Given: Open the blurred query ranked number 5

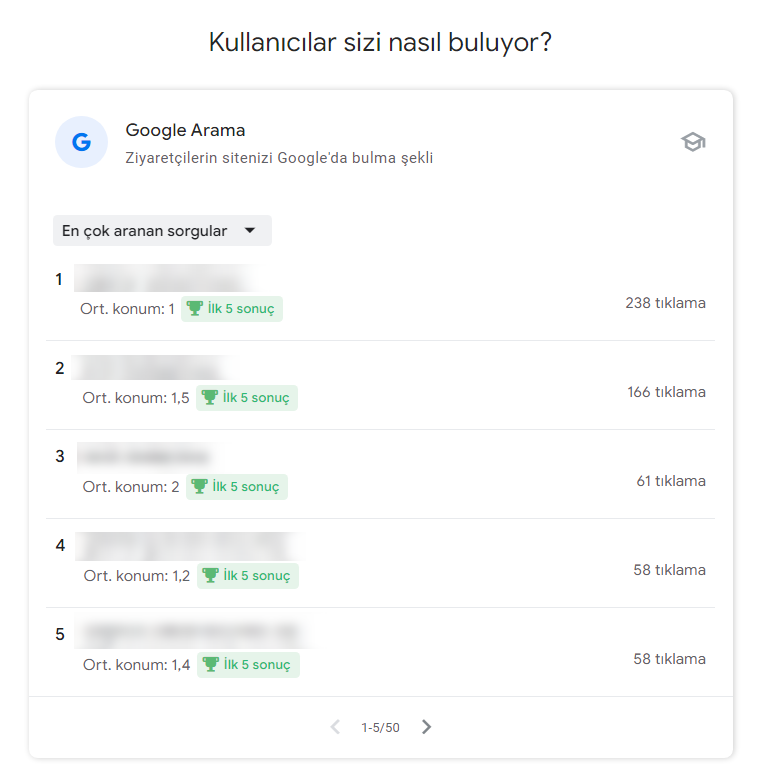Looking at the screenshot, I should coord(193,633).
